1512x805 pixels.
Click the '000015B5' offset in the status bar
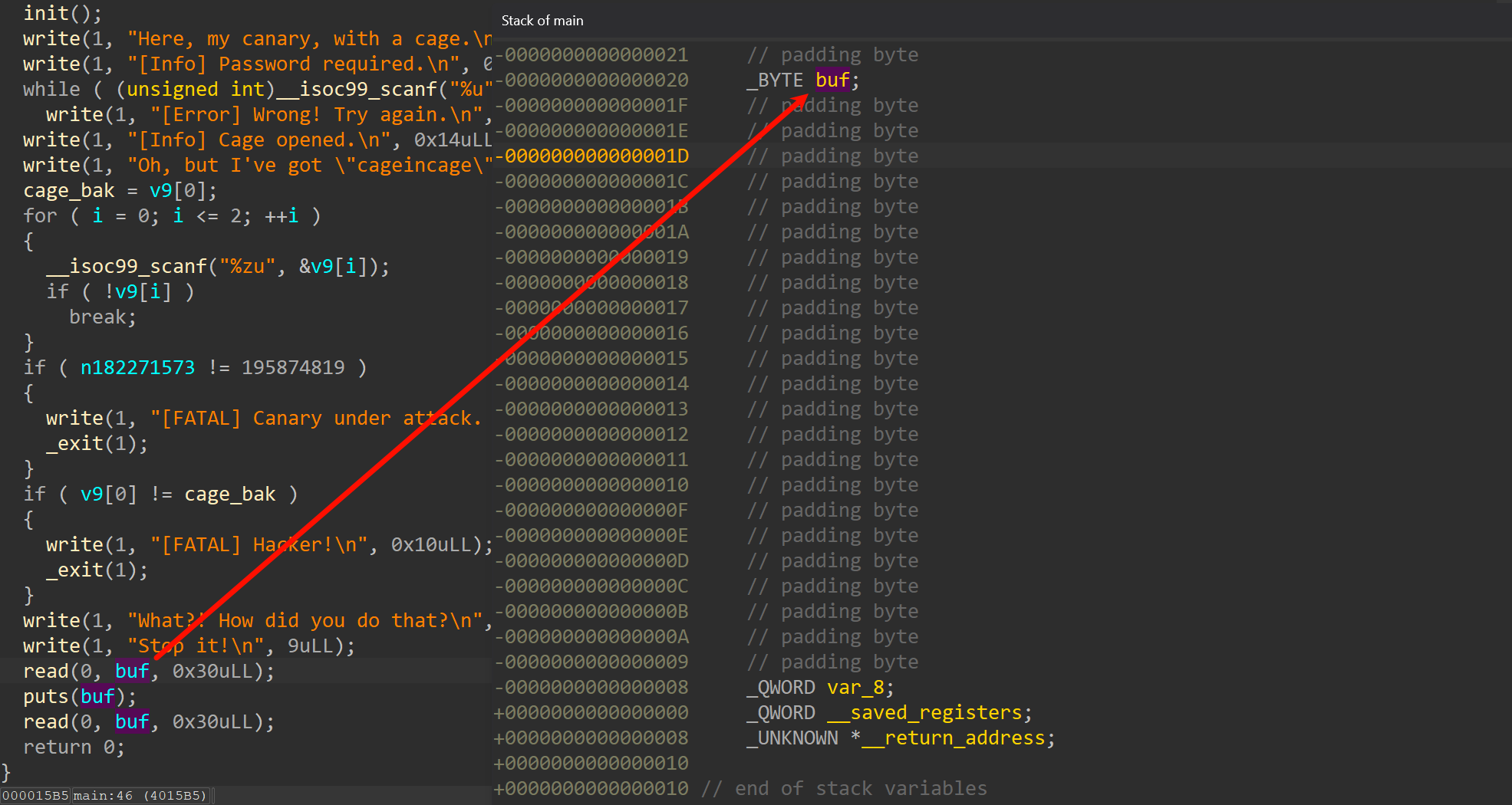(35, 796)
